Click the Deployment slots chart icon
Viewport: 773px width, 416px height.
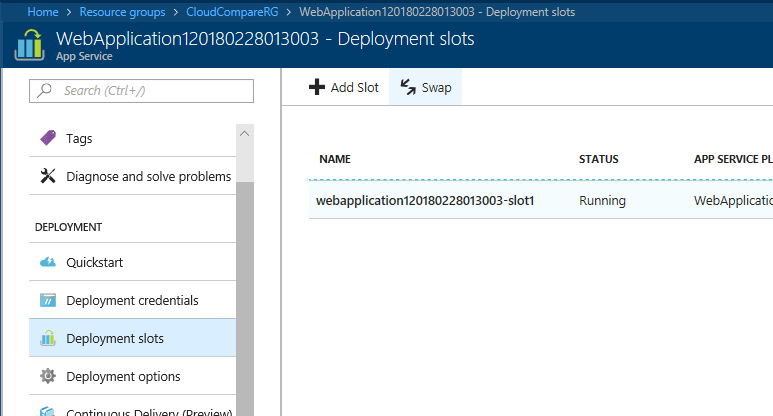48,338
